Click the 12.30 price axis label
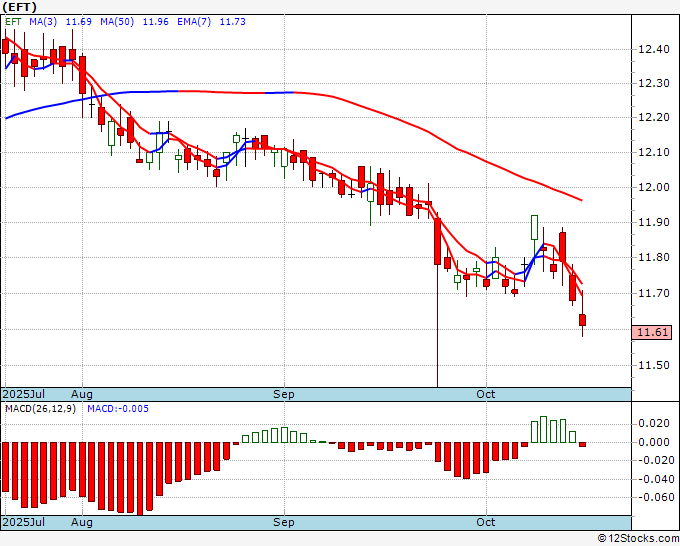 point(654,83)
